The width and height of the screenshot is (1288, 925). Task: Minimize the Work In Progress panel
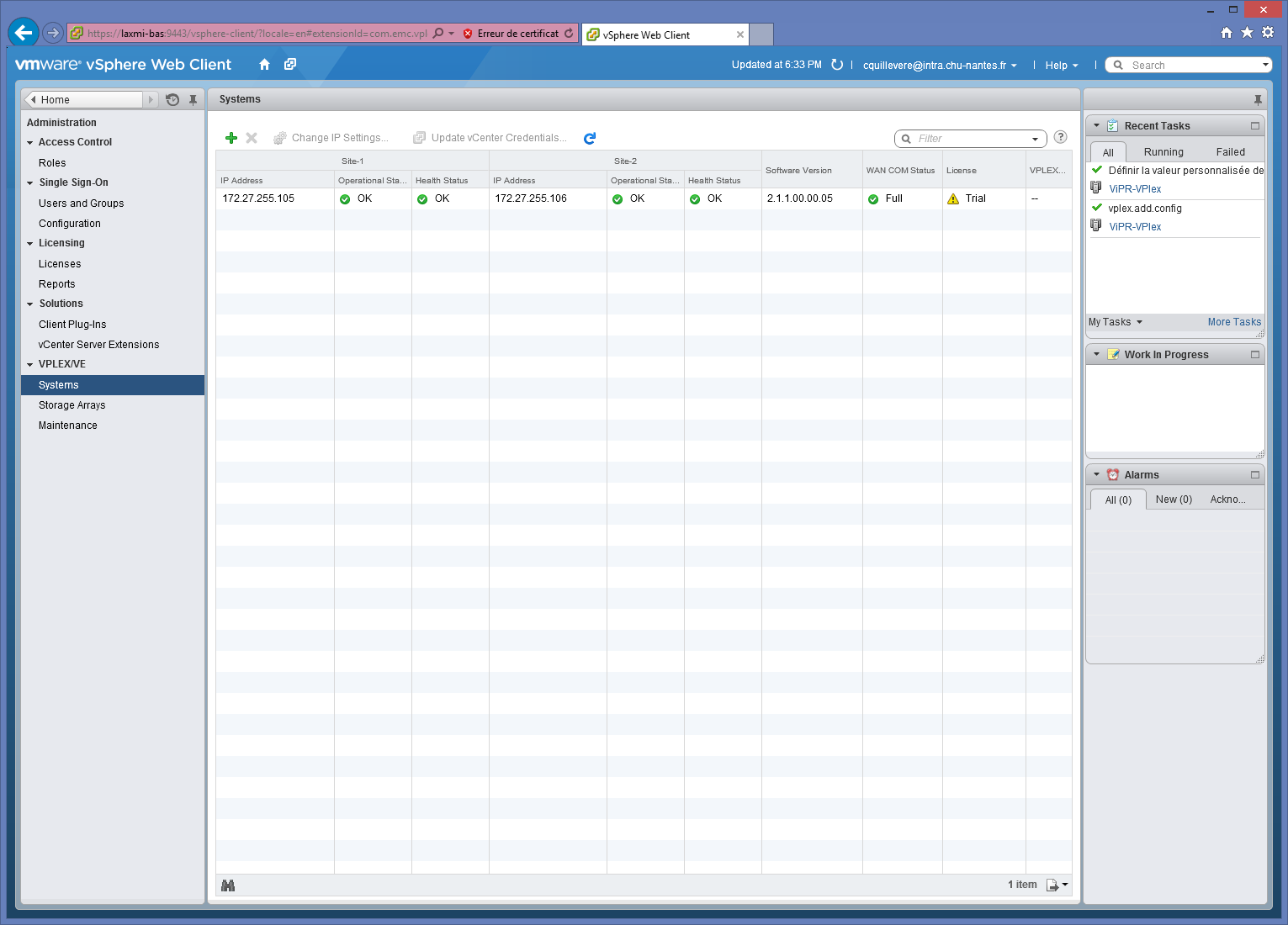(1255, 355)
